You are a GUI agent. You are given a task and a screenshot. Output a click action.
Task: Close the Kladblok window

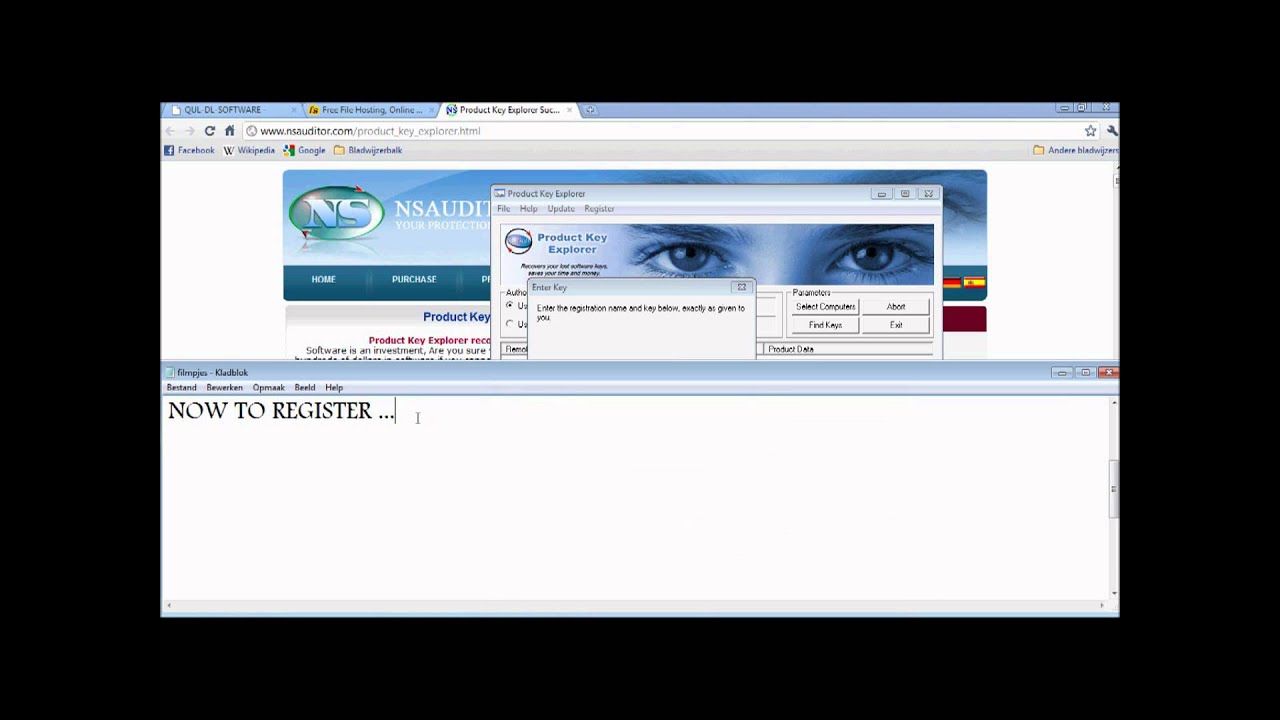[1107, 373]
